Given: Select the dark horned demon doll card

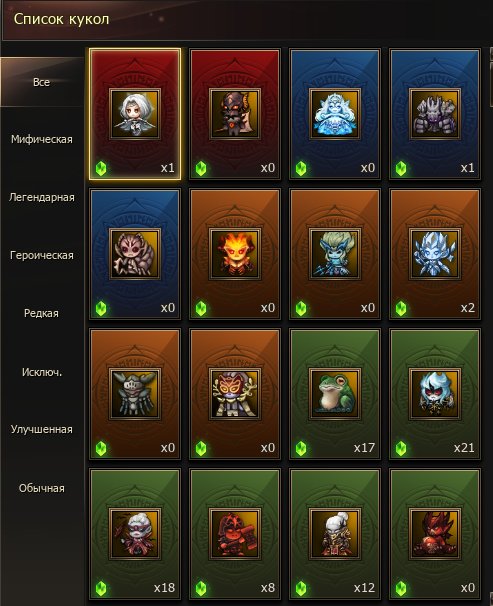Looking at the screenshot, I should click(x=235, y=114).
